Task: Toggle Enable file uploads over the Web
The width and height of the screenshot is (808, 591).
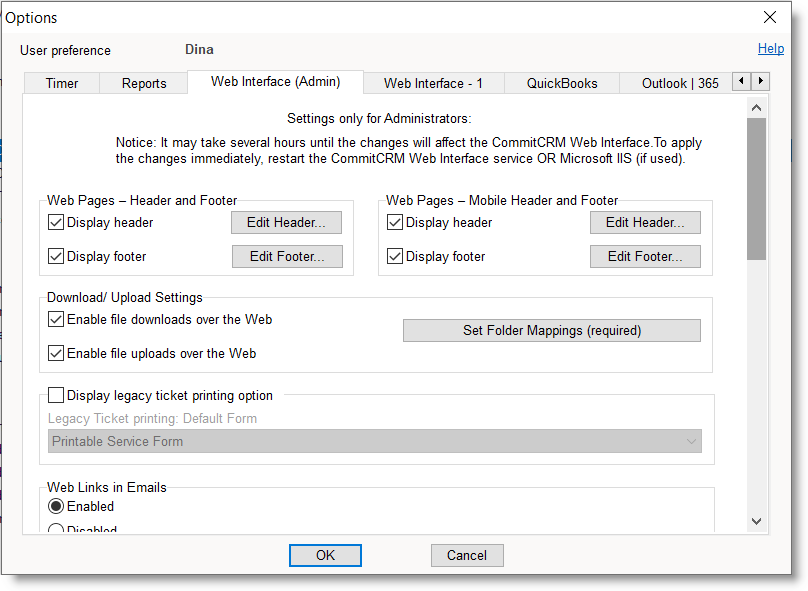Action: (x=57, y=353)
